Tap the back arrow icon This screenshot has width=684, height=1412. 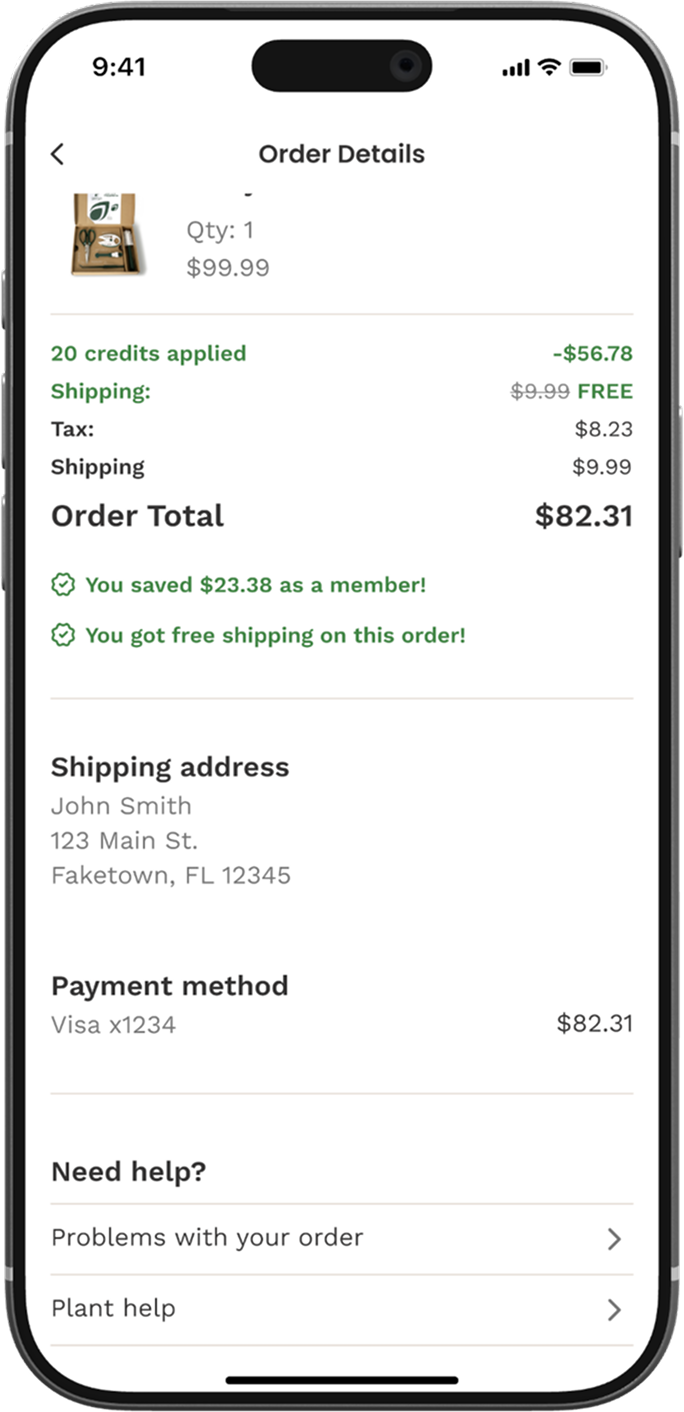(x=57, y=154)
